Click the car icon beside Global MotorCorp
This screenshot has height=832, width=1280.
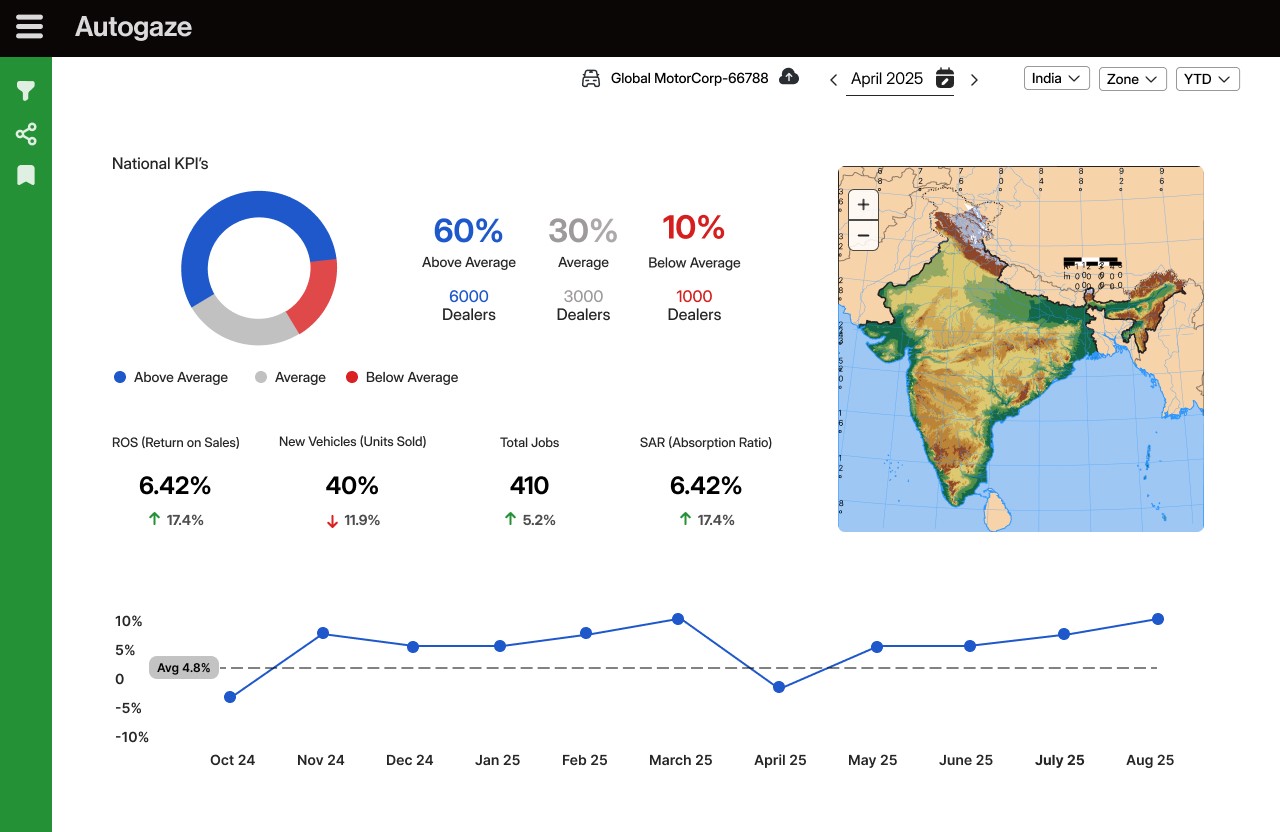click(x=591, y=78)
